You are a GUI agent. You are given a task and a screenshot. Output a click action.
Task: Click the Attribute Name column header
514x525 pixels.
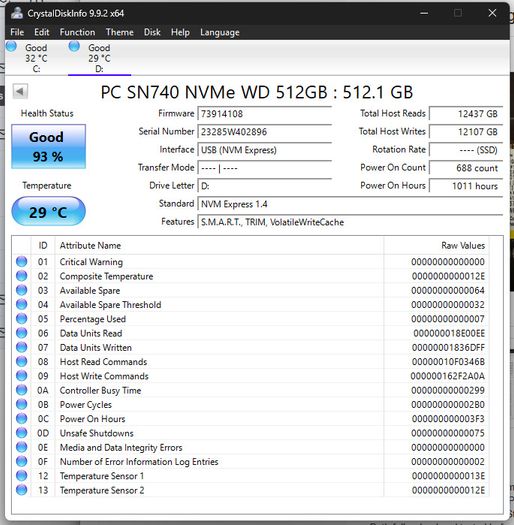(x=219, y=245)
